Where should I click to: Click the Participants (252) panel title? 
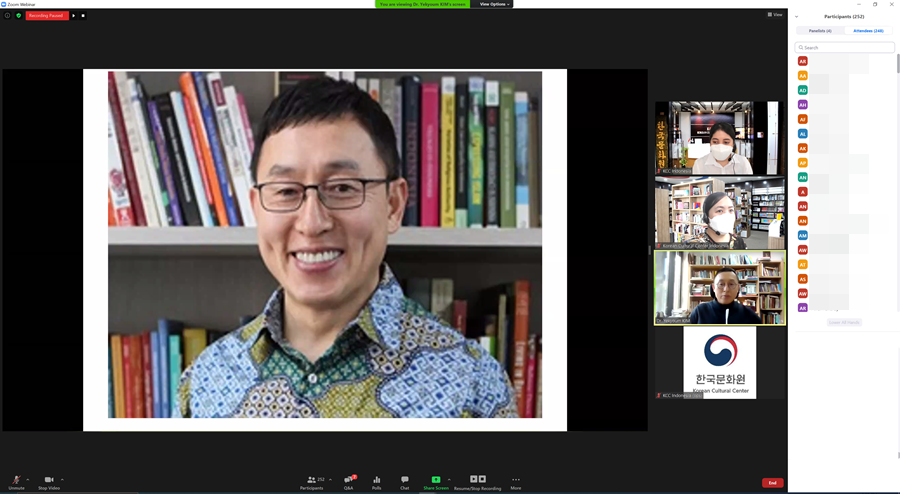click(x=844, y=17)
